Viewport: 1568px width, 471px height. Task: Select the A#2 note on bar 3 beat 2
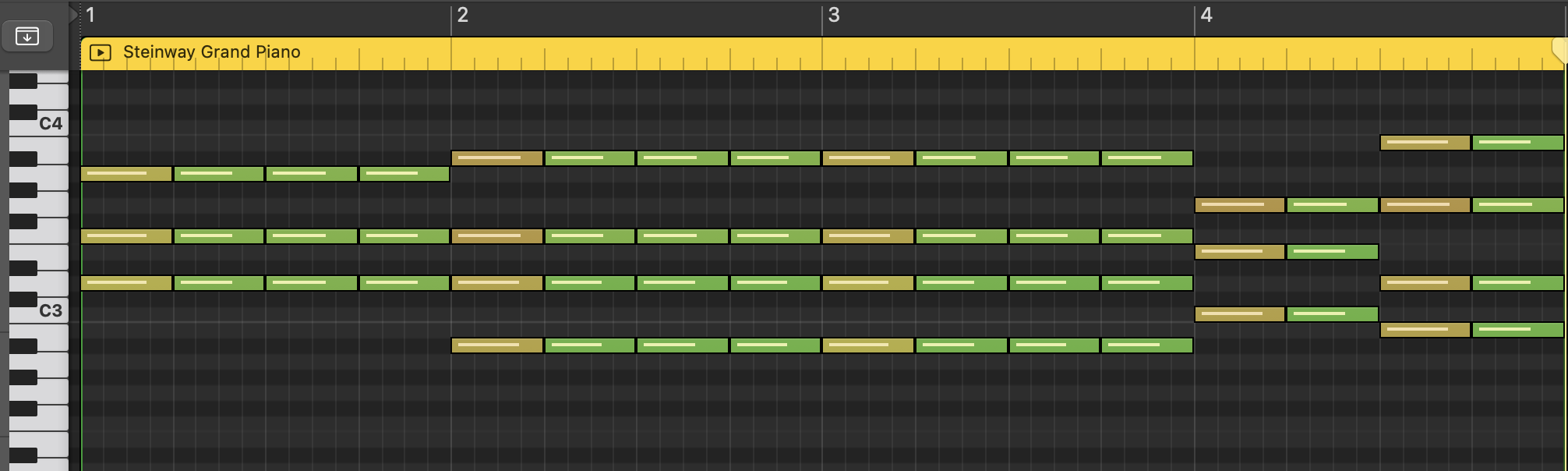[x=962, y=345]
